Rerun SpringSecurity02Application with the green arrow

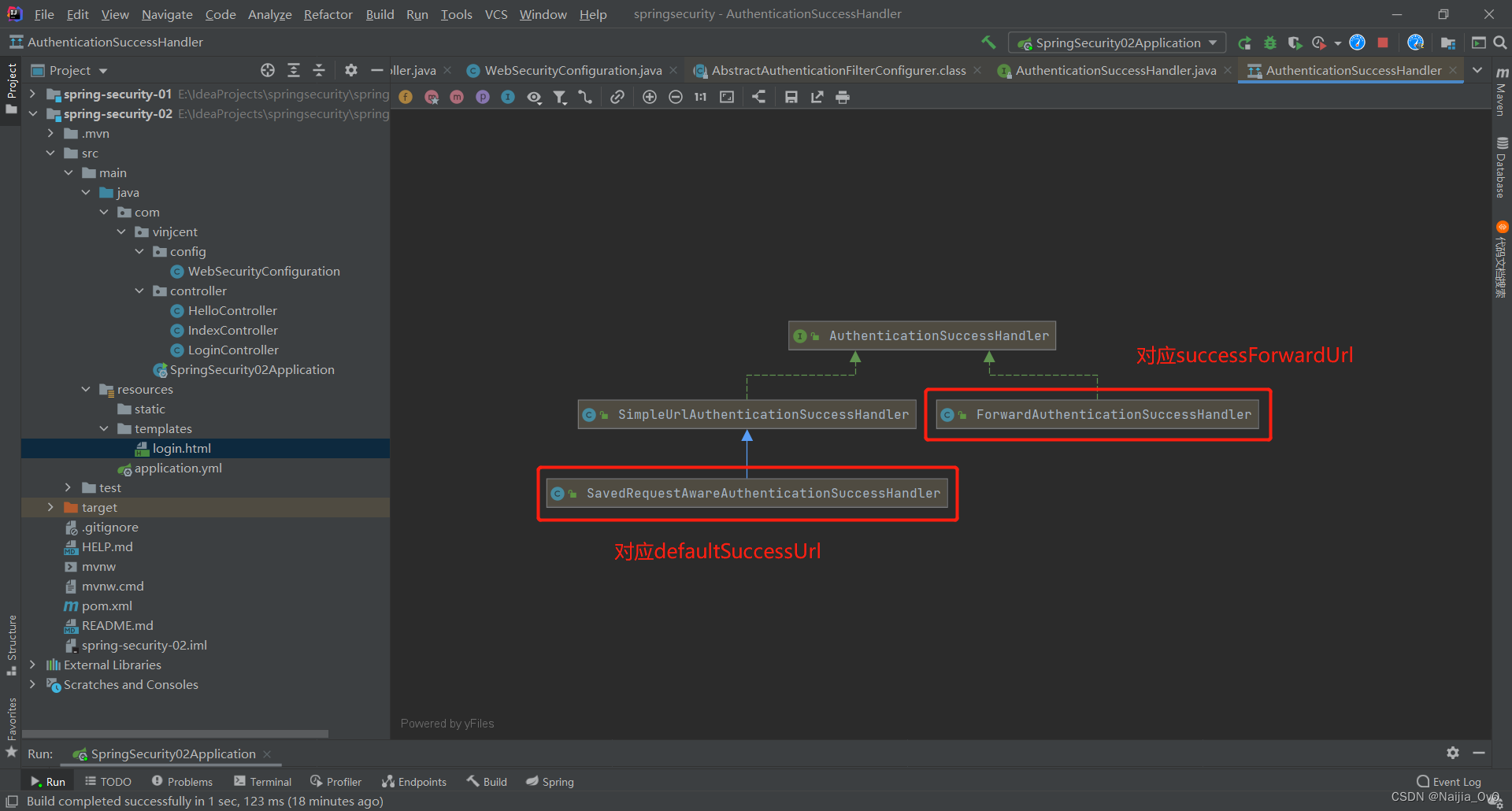tap(1245, 43)
